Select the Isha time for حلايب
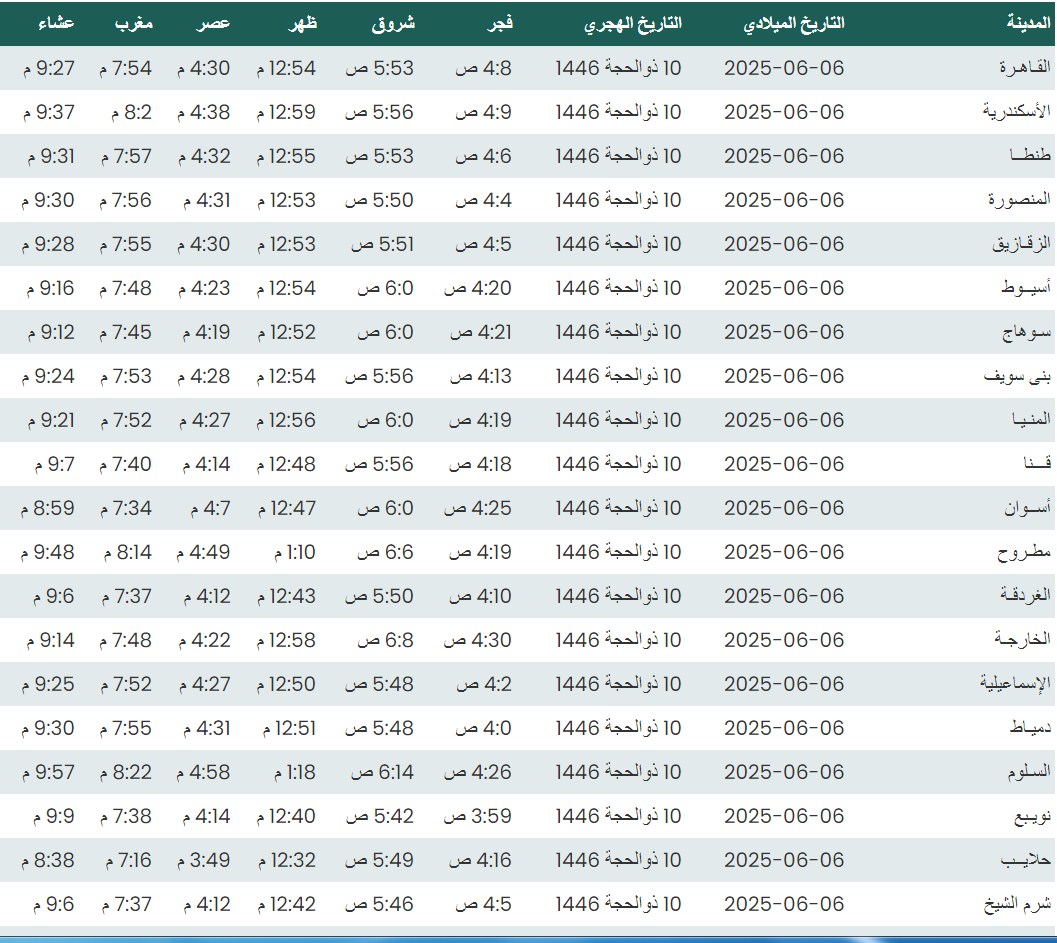This screenshot has height=943, width=1057. 47,860
